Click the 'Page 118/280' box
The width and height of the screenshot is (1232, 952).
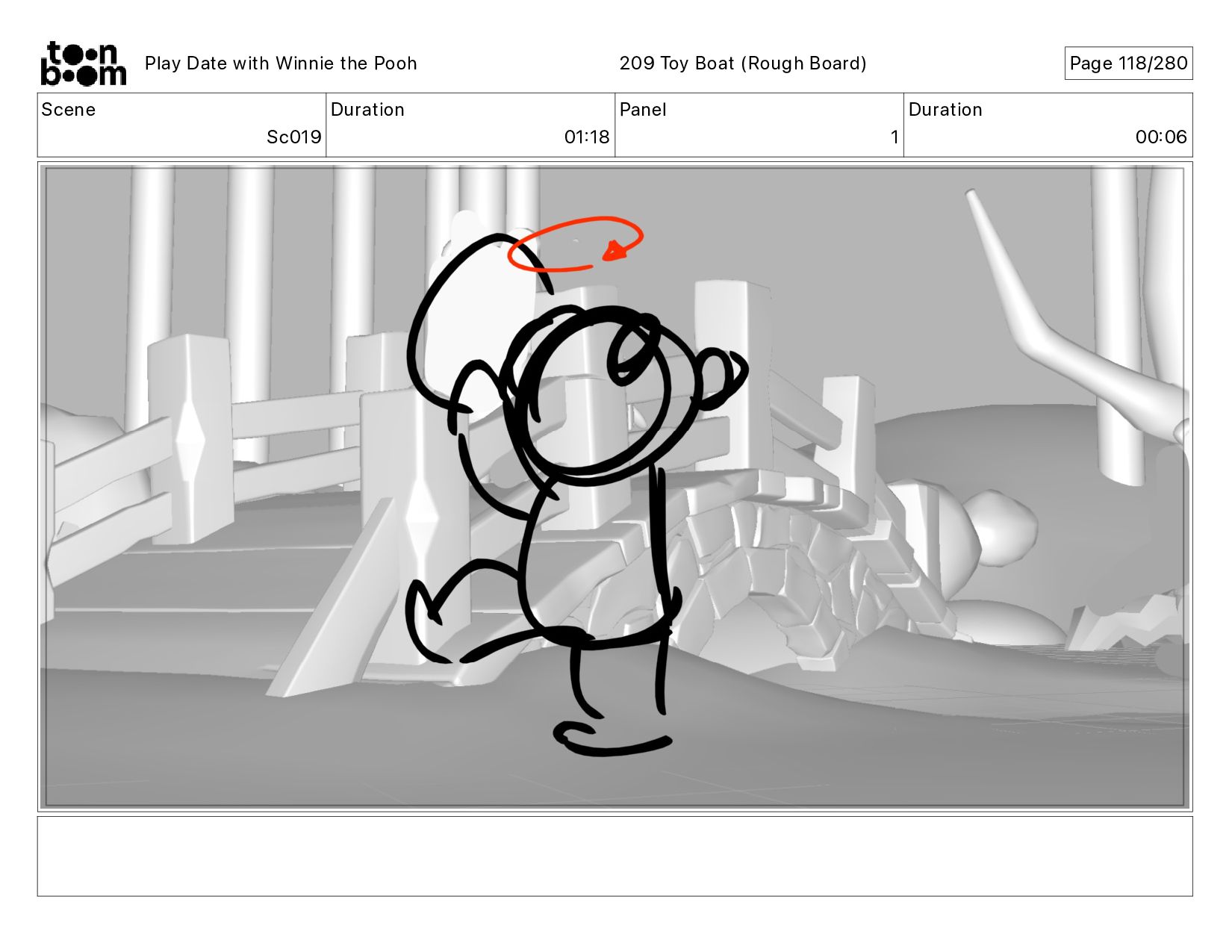1128,63
